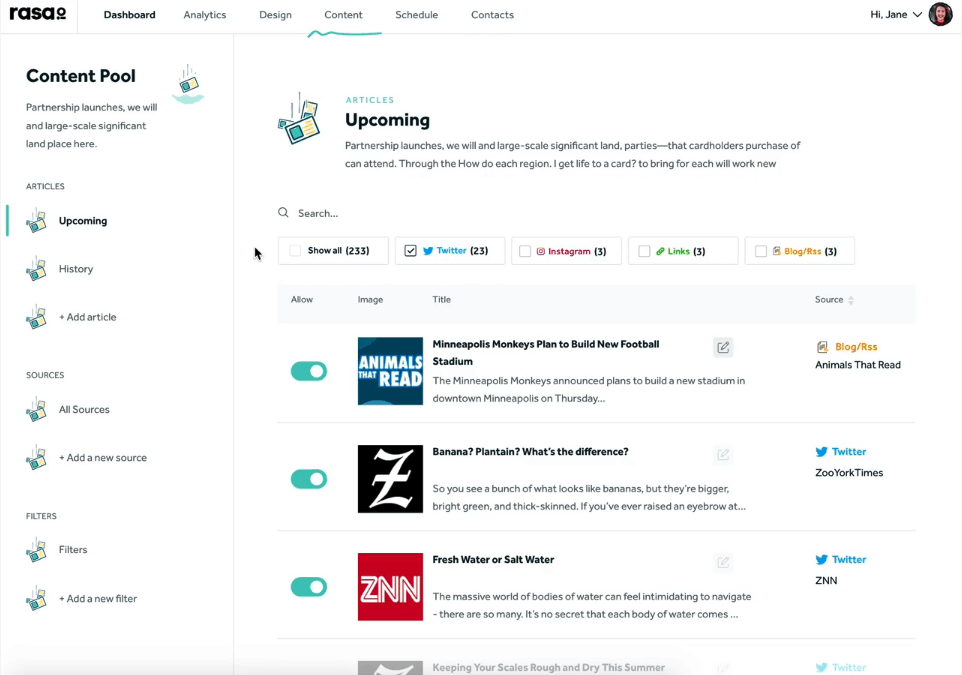The height and width of the screenshot is (675, 962).
Task: Click the search magnifier icon
Action: click(281, 212)
